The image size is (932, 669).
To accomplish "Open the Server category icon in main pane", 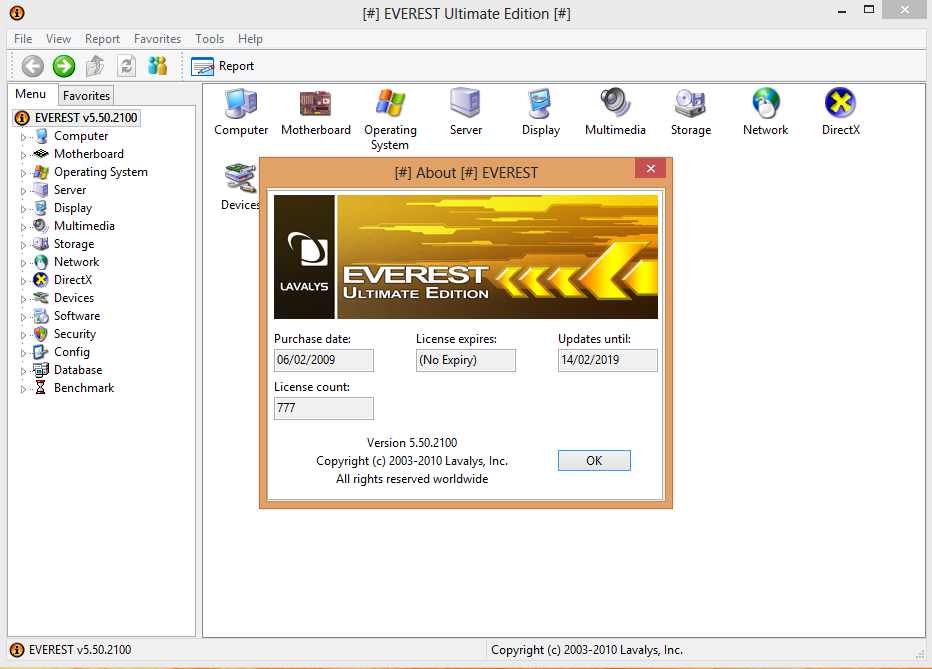I will click(465, 103).
